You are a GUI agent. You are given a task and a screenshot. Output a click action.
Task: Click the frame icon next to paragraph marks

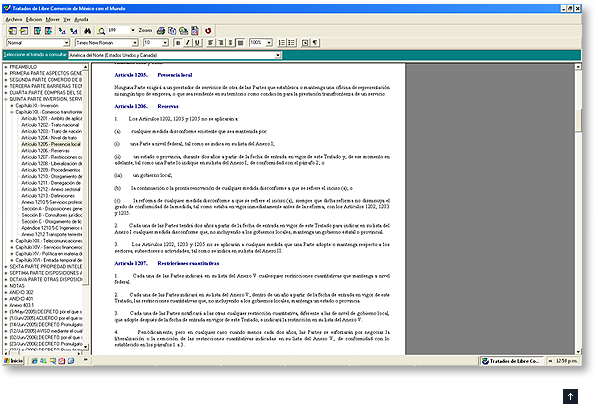pyautogui.click(x=305, y=43)
